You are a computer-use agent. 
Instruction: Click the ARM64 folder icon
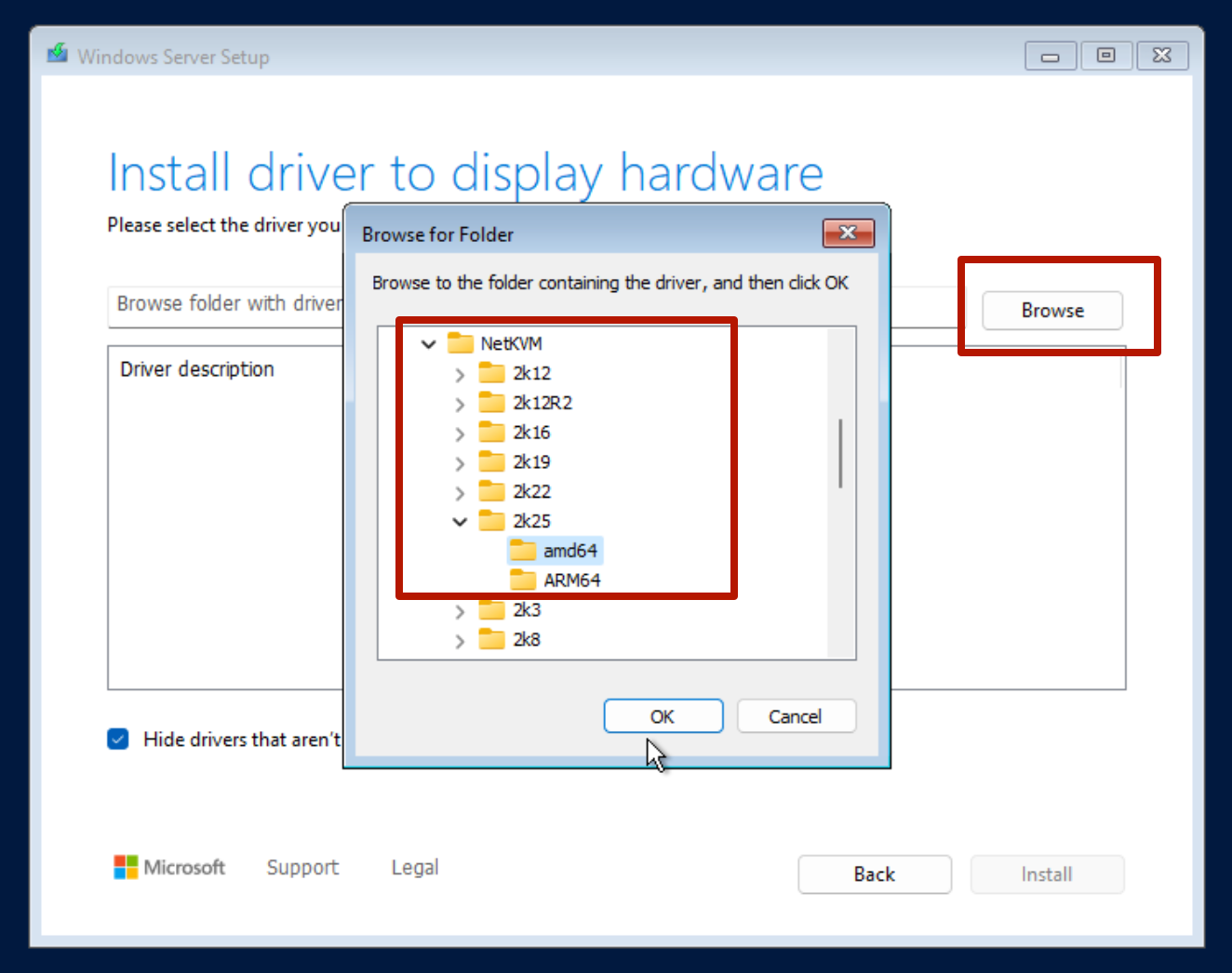click(523, 580)
